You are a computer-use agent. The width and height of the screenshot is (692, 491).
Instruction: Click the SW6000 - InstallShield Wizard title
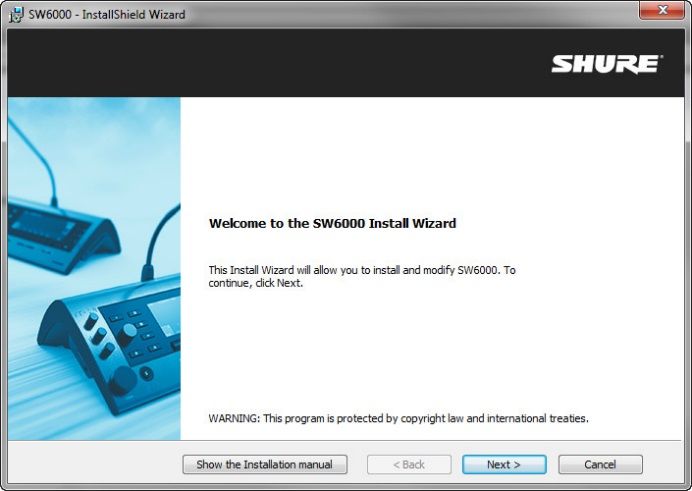point(107,15)
